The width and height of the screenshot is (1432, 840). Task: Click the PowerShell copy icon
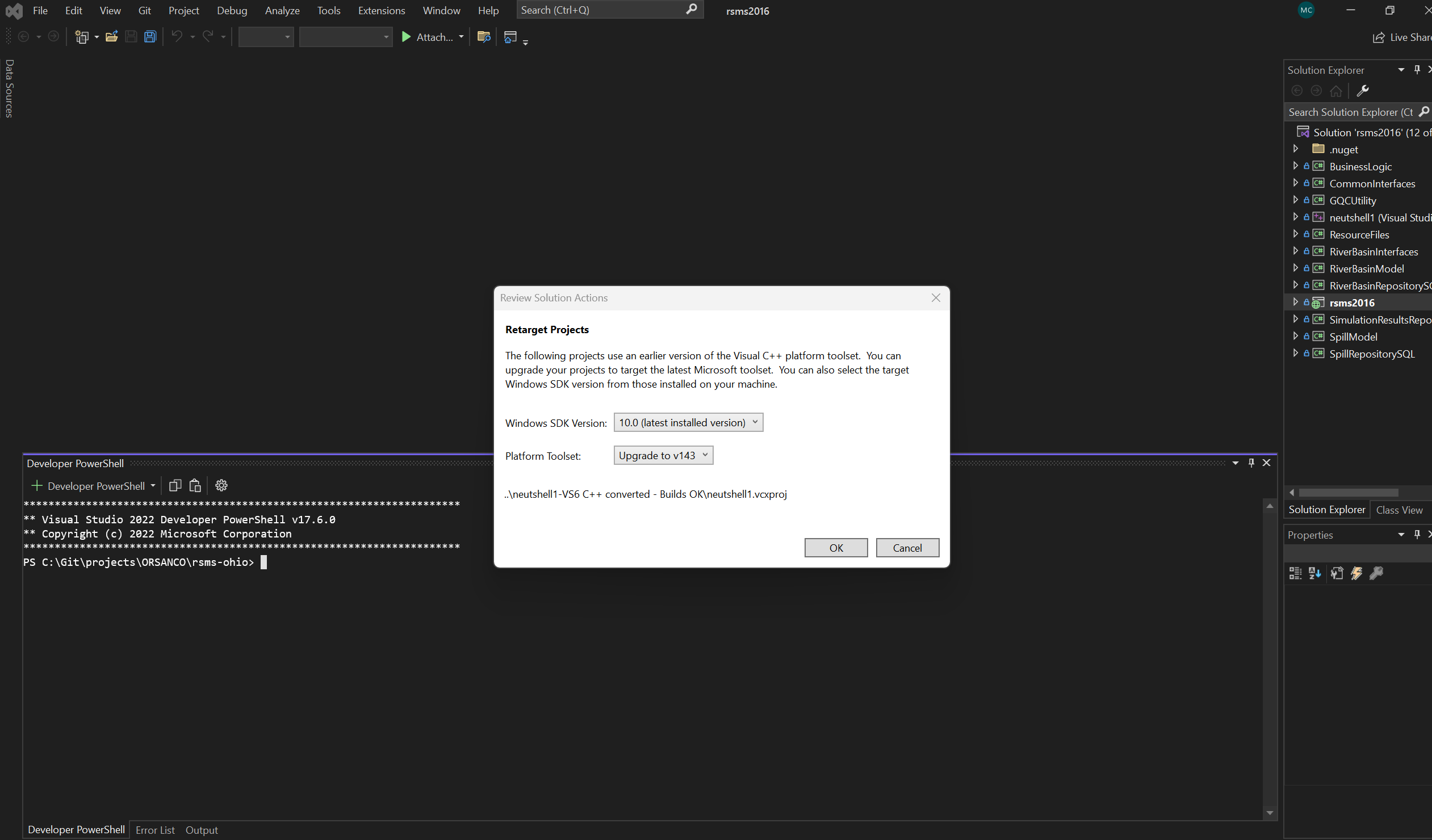(175, 486)
